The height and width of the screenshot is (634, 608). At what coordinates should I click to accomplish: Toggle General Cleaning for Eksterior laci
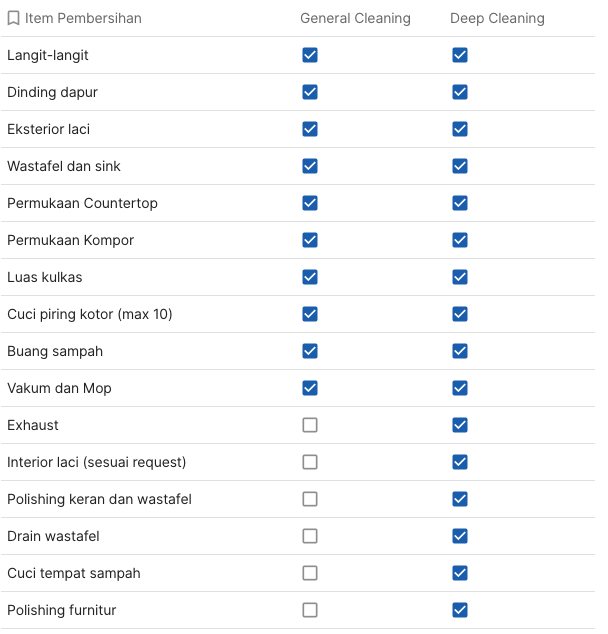point(310,129)
